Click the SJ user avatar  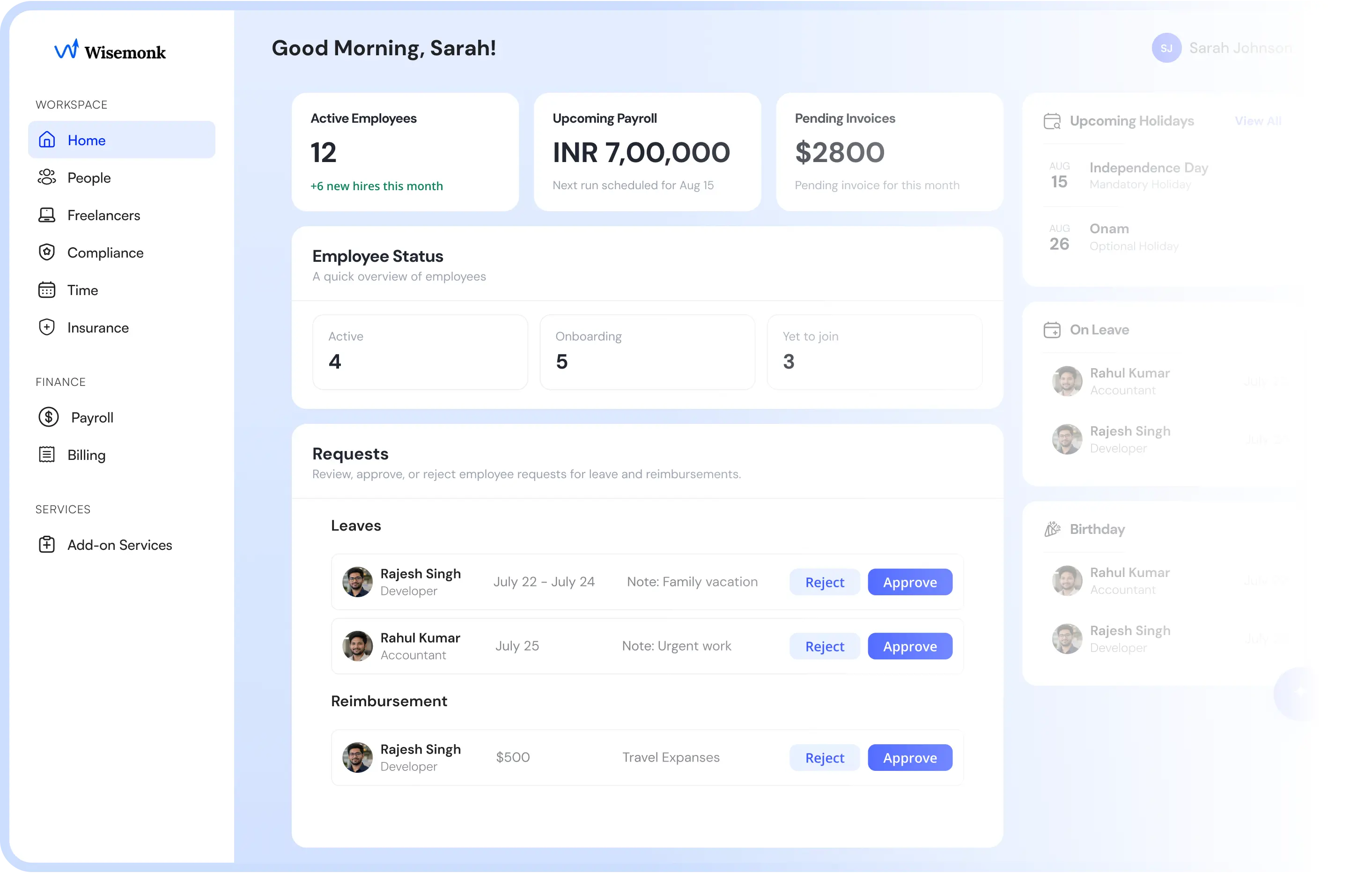(1166, 48)
